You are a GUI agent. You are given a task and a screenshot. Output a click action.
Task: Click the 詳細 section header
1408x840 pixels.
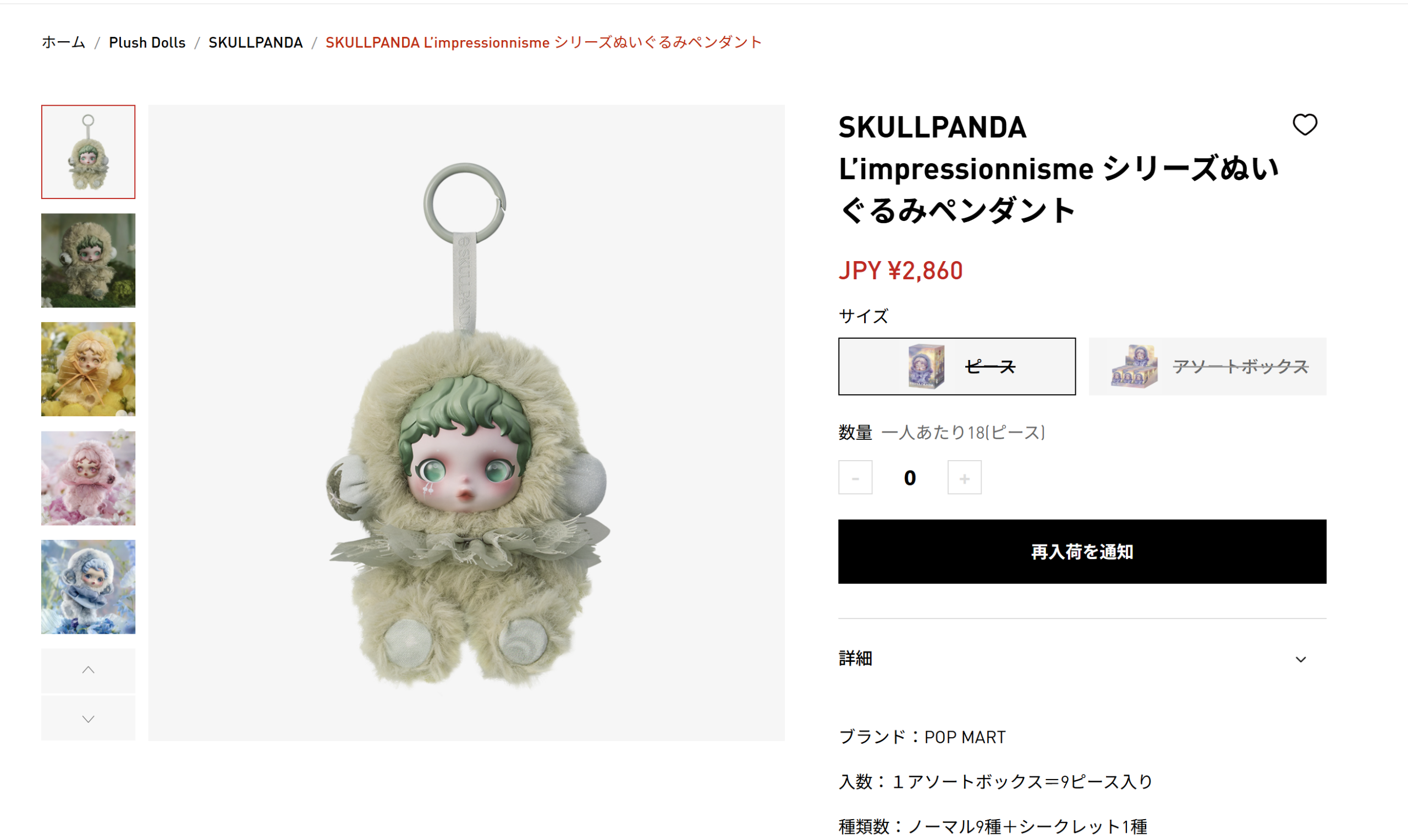(1082, 658)
